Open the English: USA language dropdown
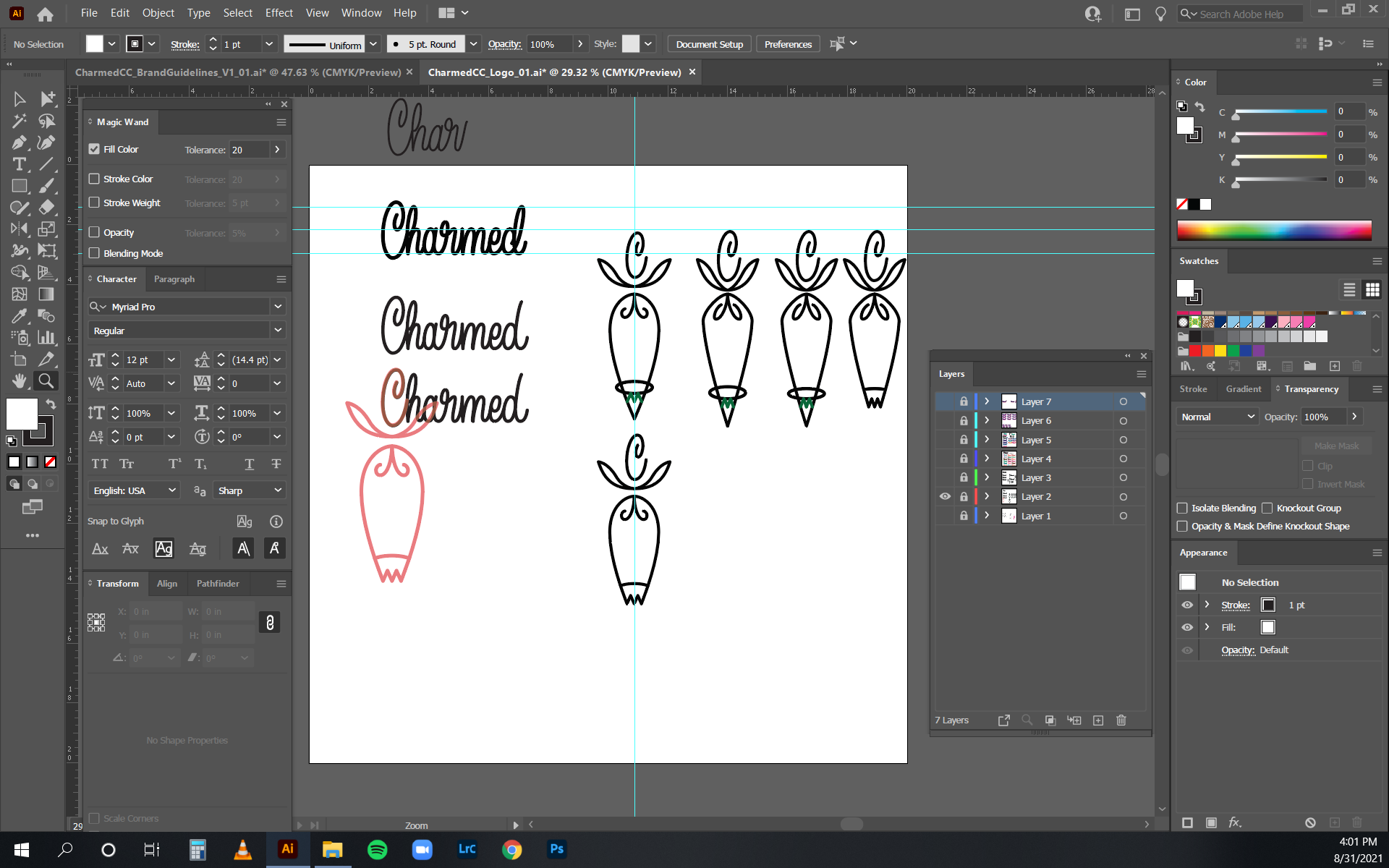 point(134,490)
